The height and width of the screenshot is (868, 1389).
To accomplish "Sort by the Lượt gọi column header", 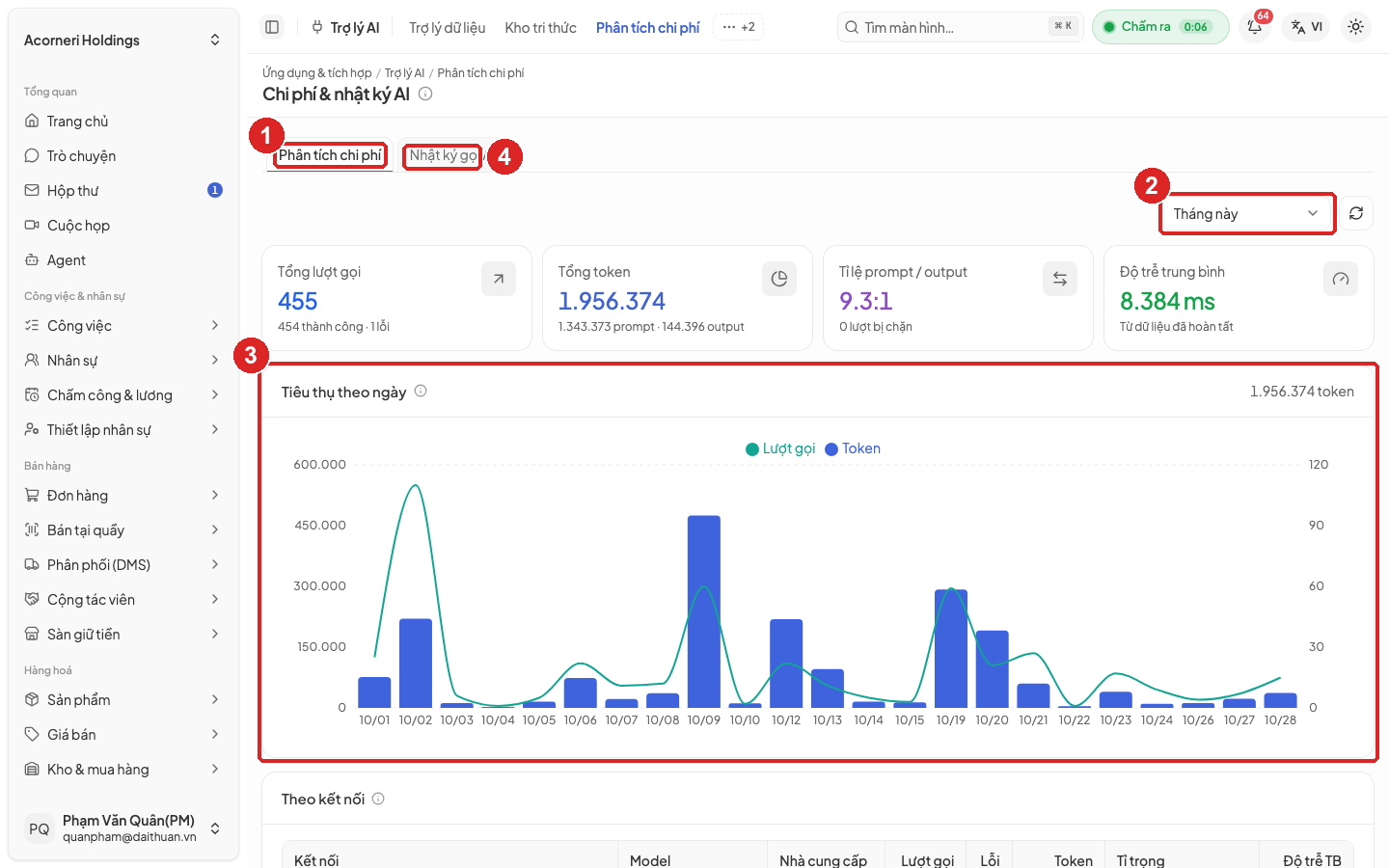I will 927,860.
